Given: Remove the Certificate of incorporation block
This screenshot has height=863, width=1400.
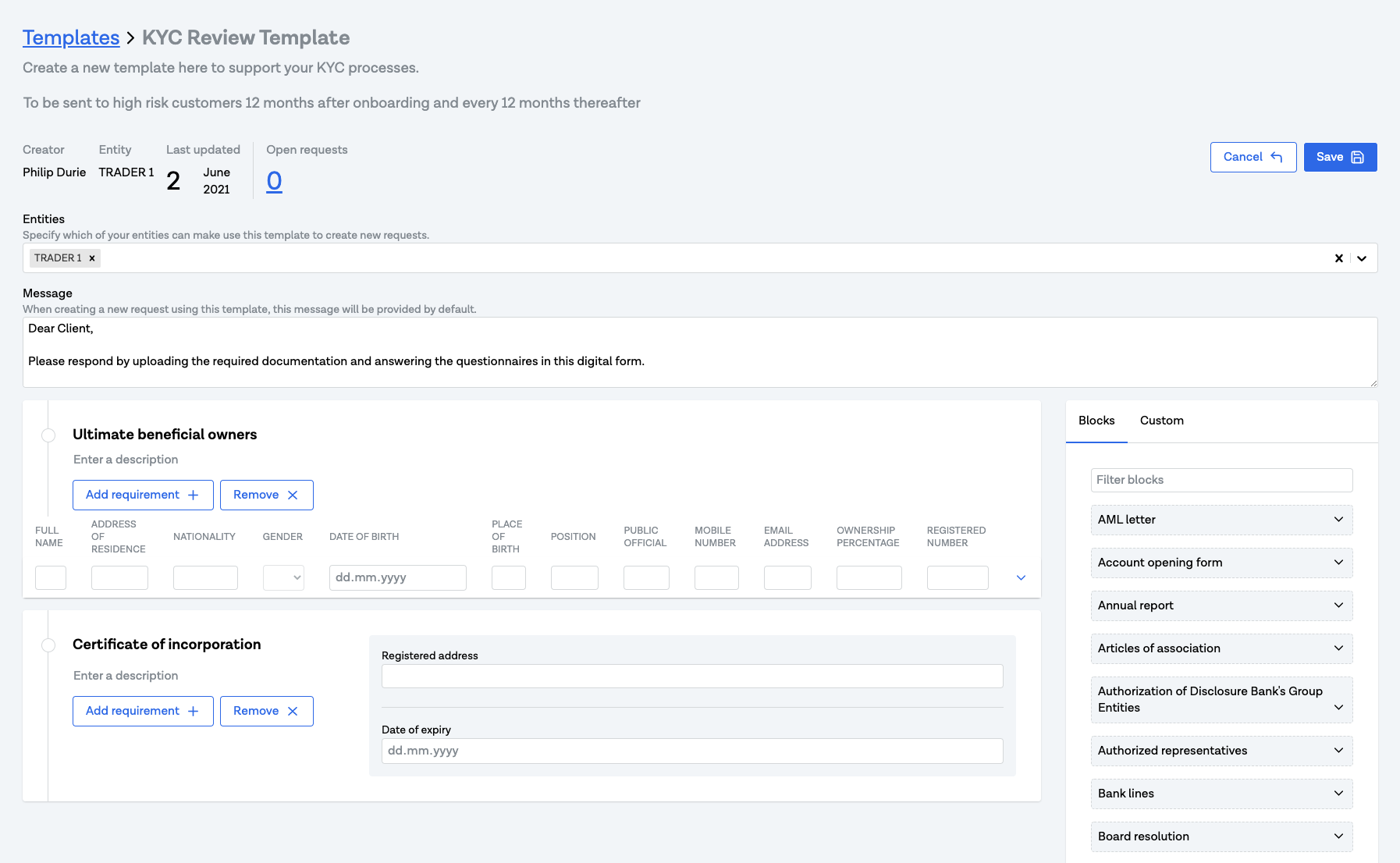Looking at the screenshot, I should click(x=266, y=711).
